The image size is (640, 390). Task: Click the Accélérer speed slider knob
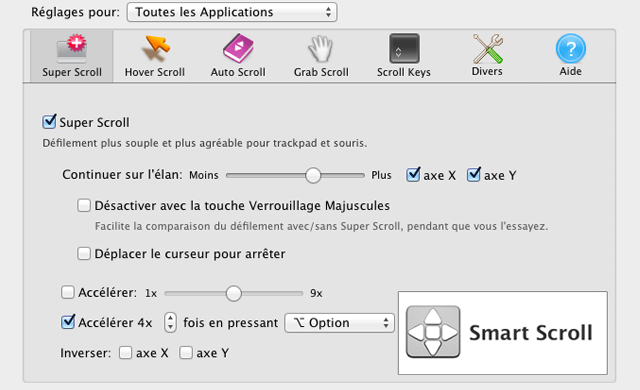(233, 293)
